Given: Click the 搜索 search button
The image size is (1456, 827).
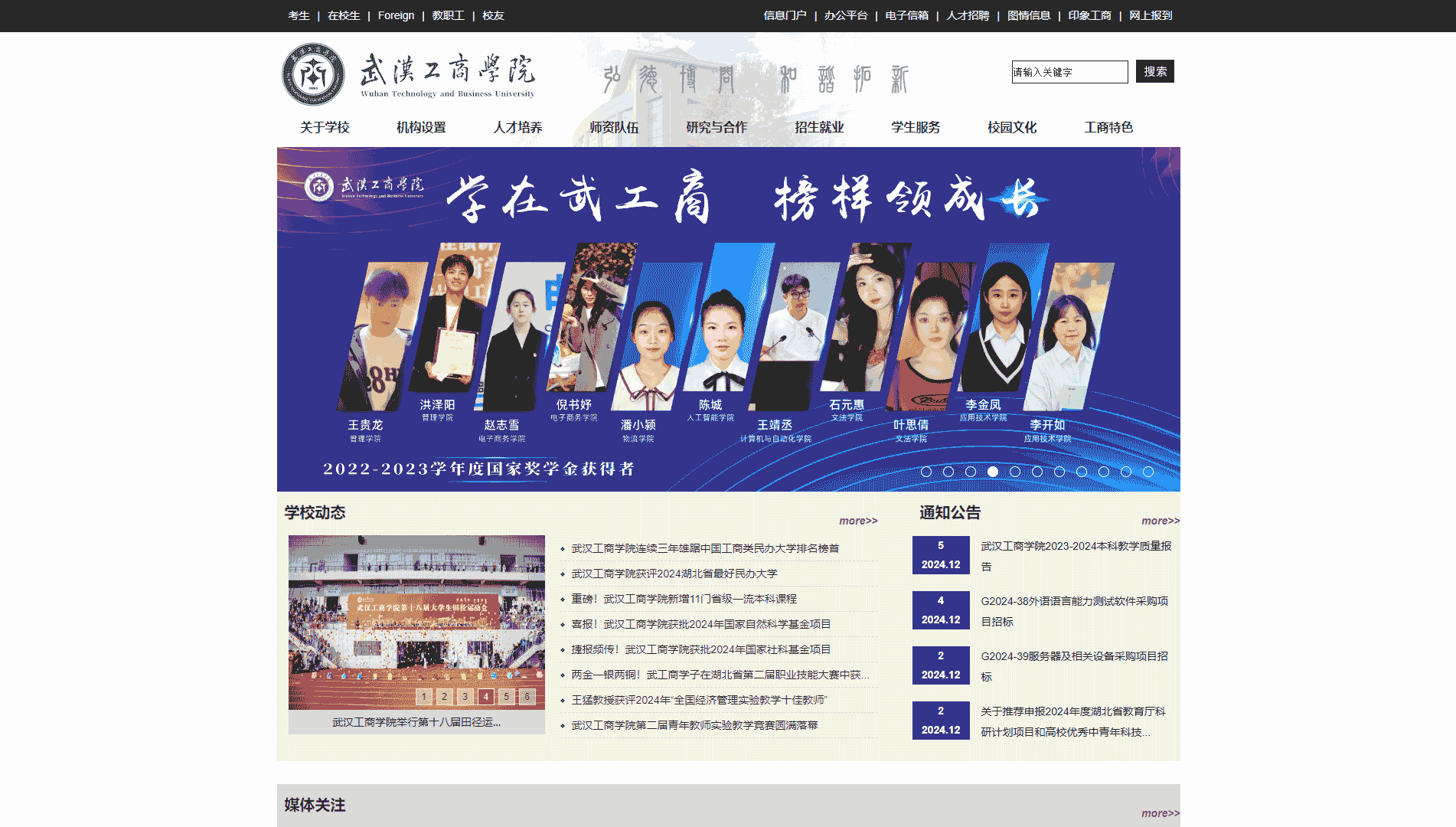Looking at the screenshot, I should 1155,71.
